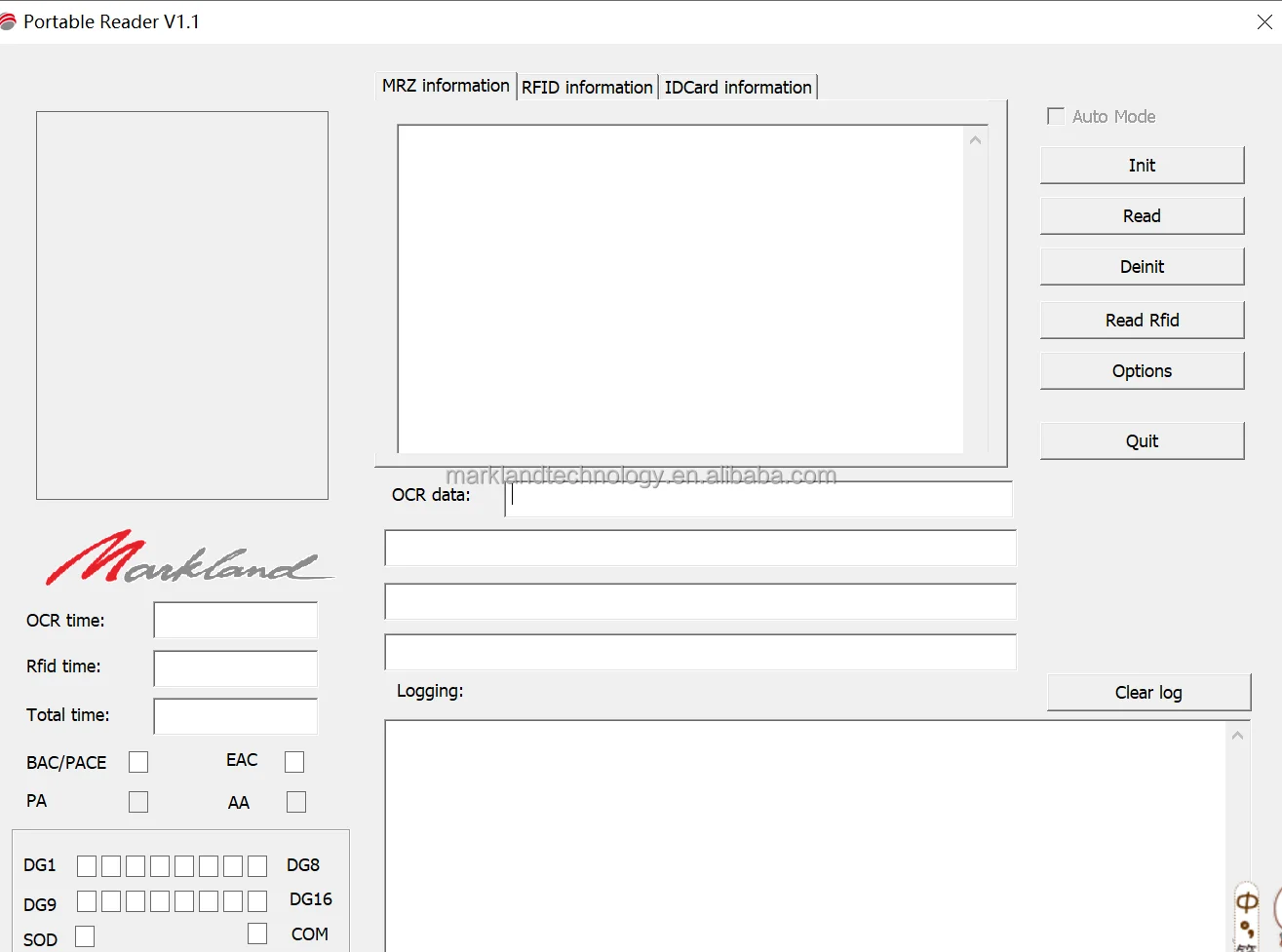Viewport: 1282px width, 952px height.
Task: Toggle the BAC/PACE checkbox
Action: click(x=138, y=762)
